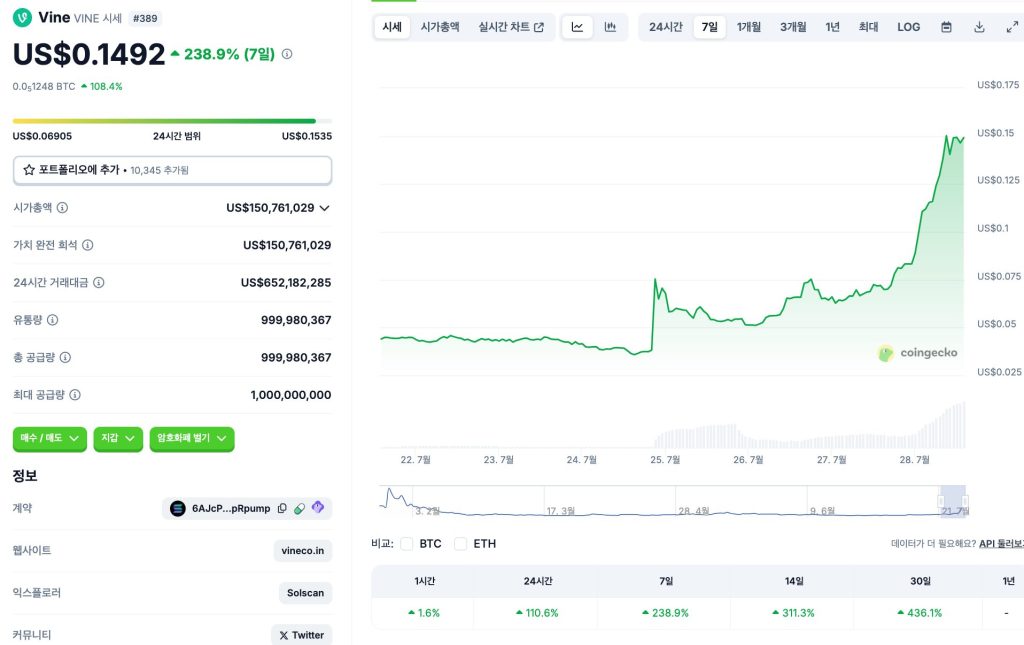
Task: Open the 매수 / 매도 dropdown
Action: point(50,438)
